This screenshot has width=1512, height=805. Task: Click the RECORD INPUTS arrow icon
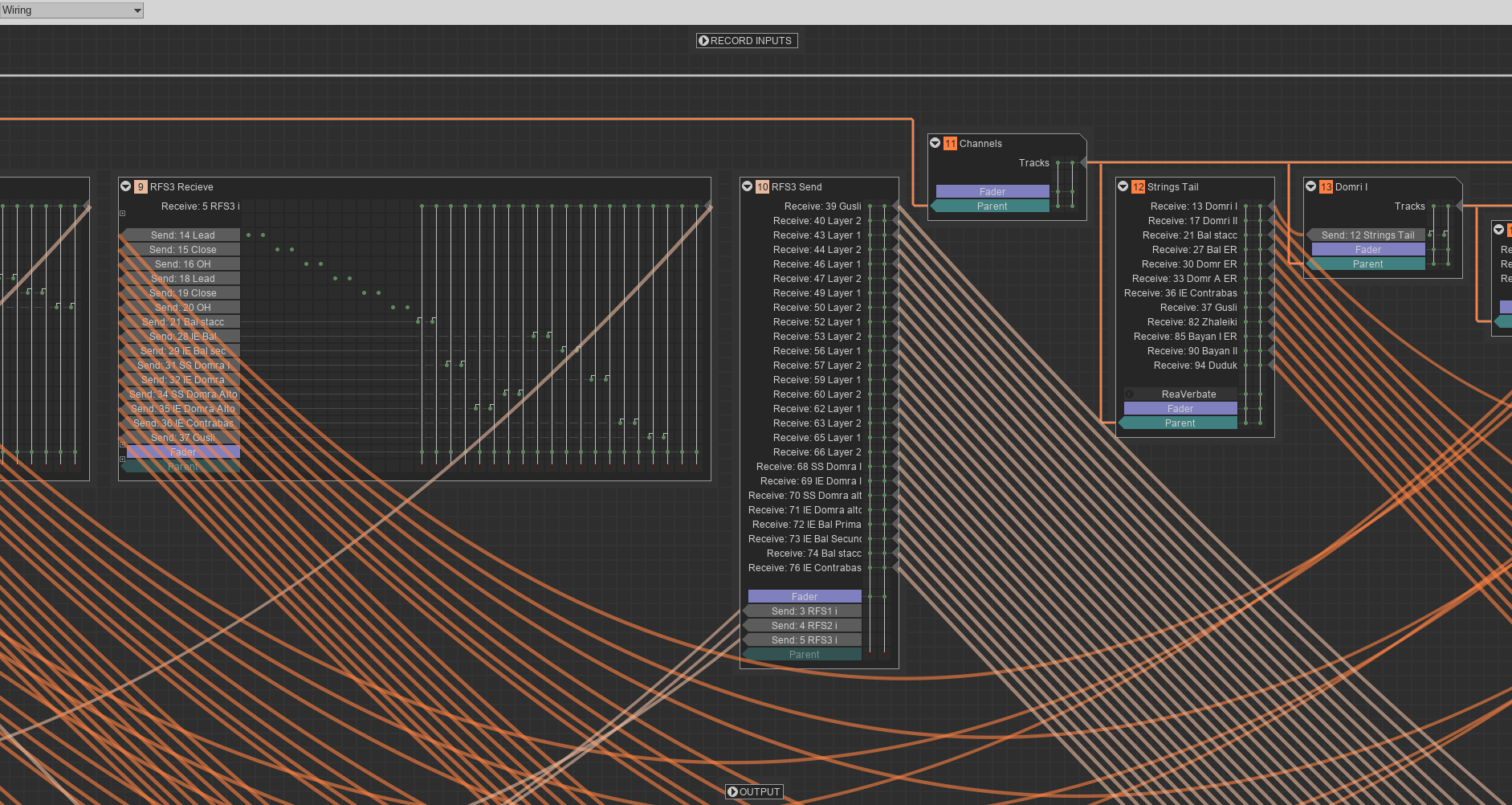[x=703, y=40]
